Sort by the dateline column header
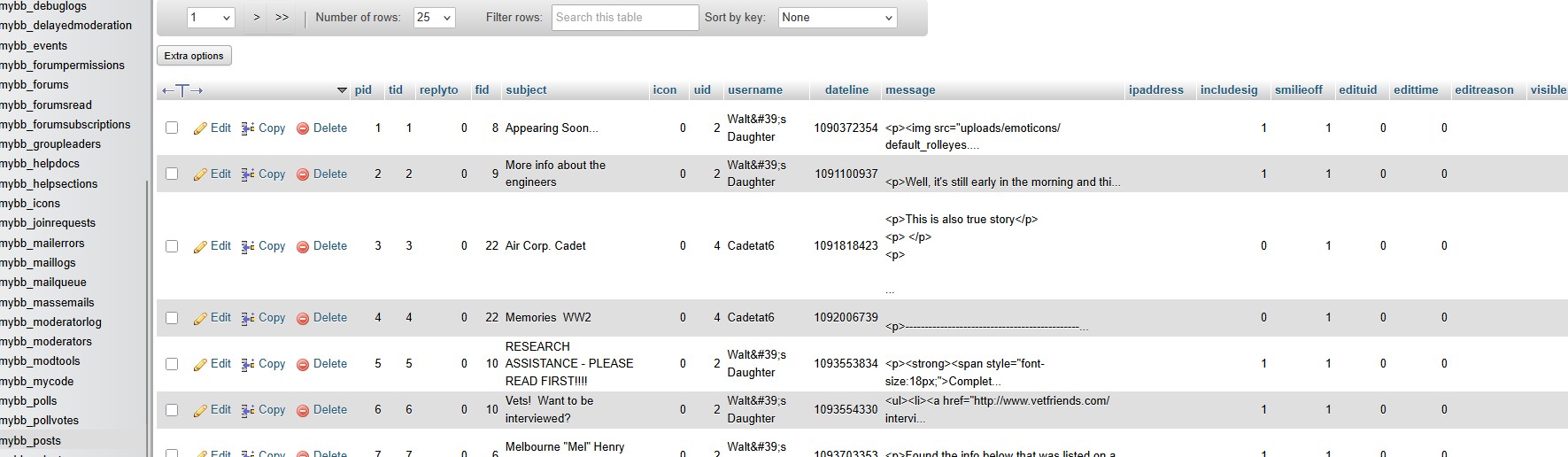The image size is (1568, 457). coord(846,90)
